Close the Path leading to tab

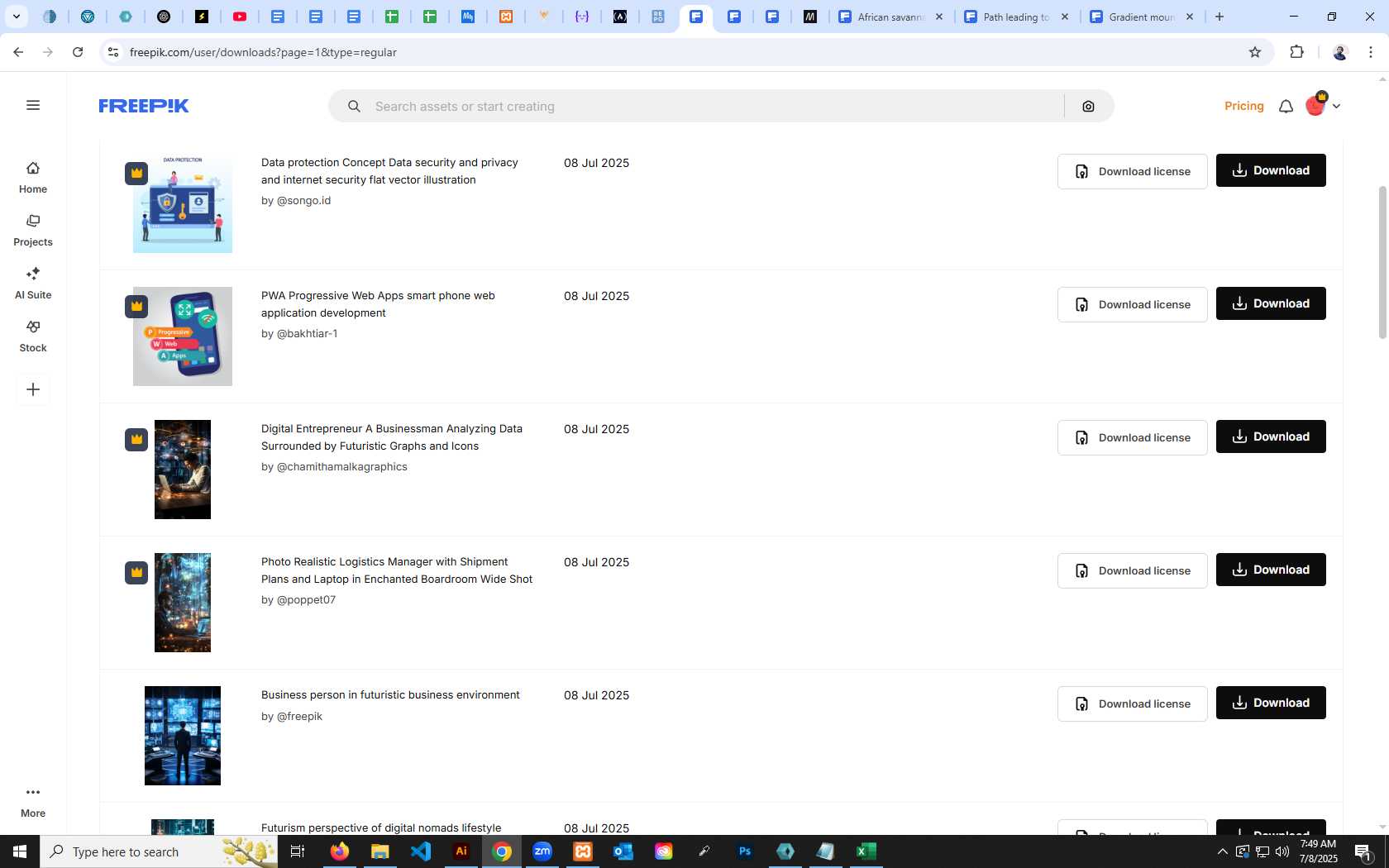click(1065, 17)
